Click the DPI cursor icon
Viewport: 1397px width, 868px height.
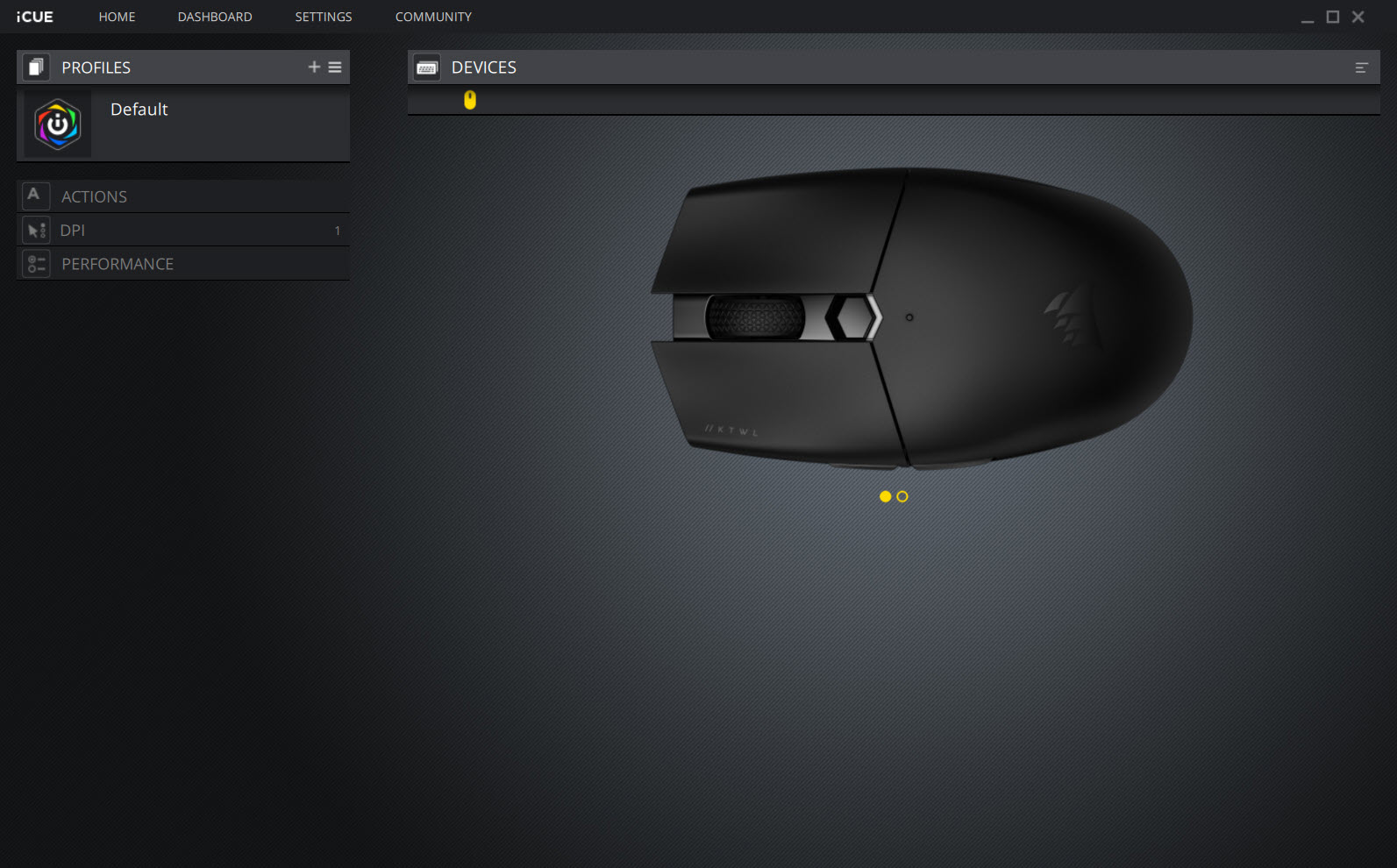tap(36, 231)
